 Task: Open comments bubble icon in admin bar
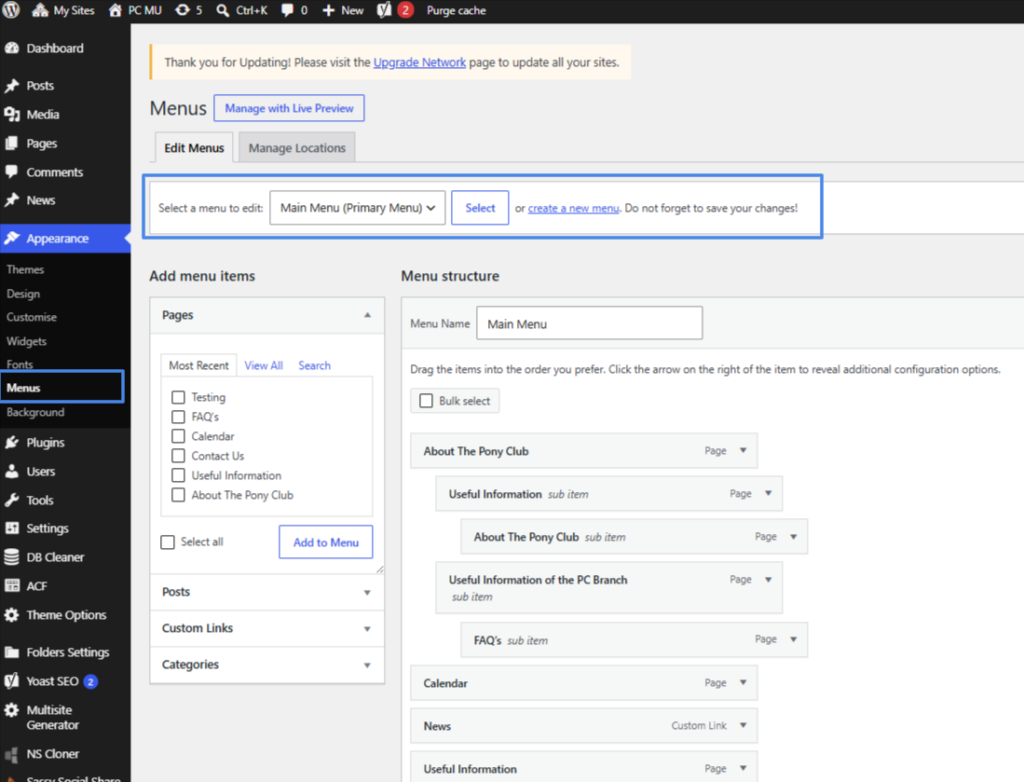(287, 10)
